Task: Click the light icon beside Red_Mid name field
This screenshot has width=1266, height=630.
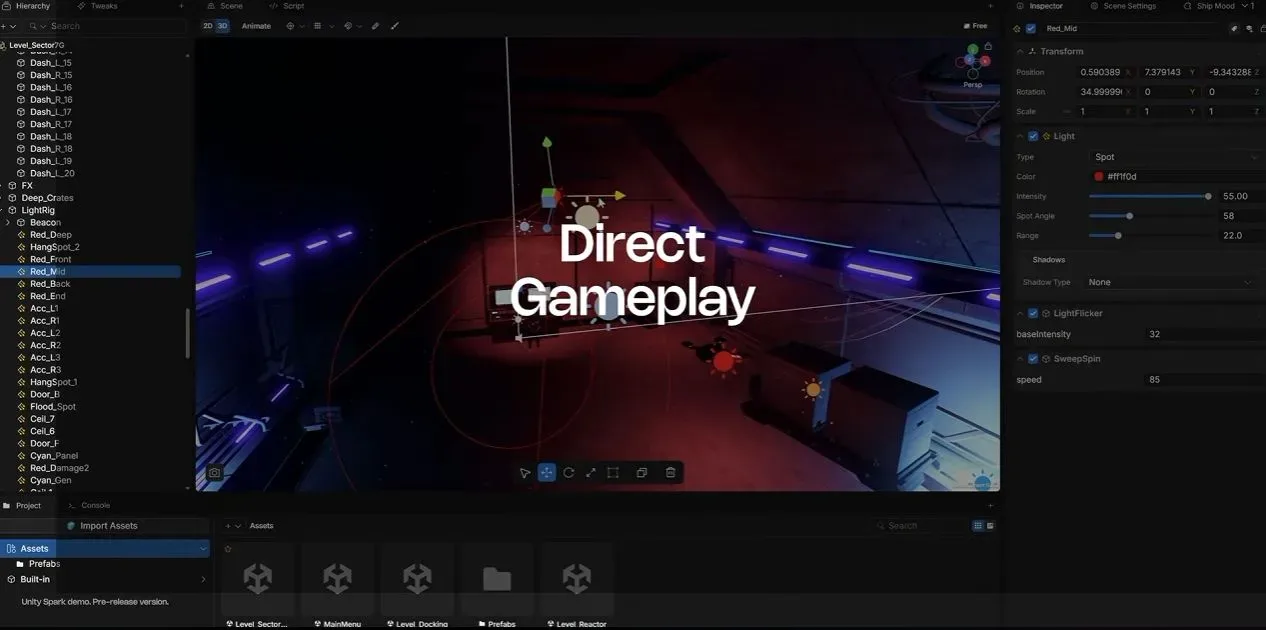Action: coord(1017,29)
